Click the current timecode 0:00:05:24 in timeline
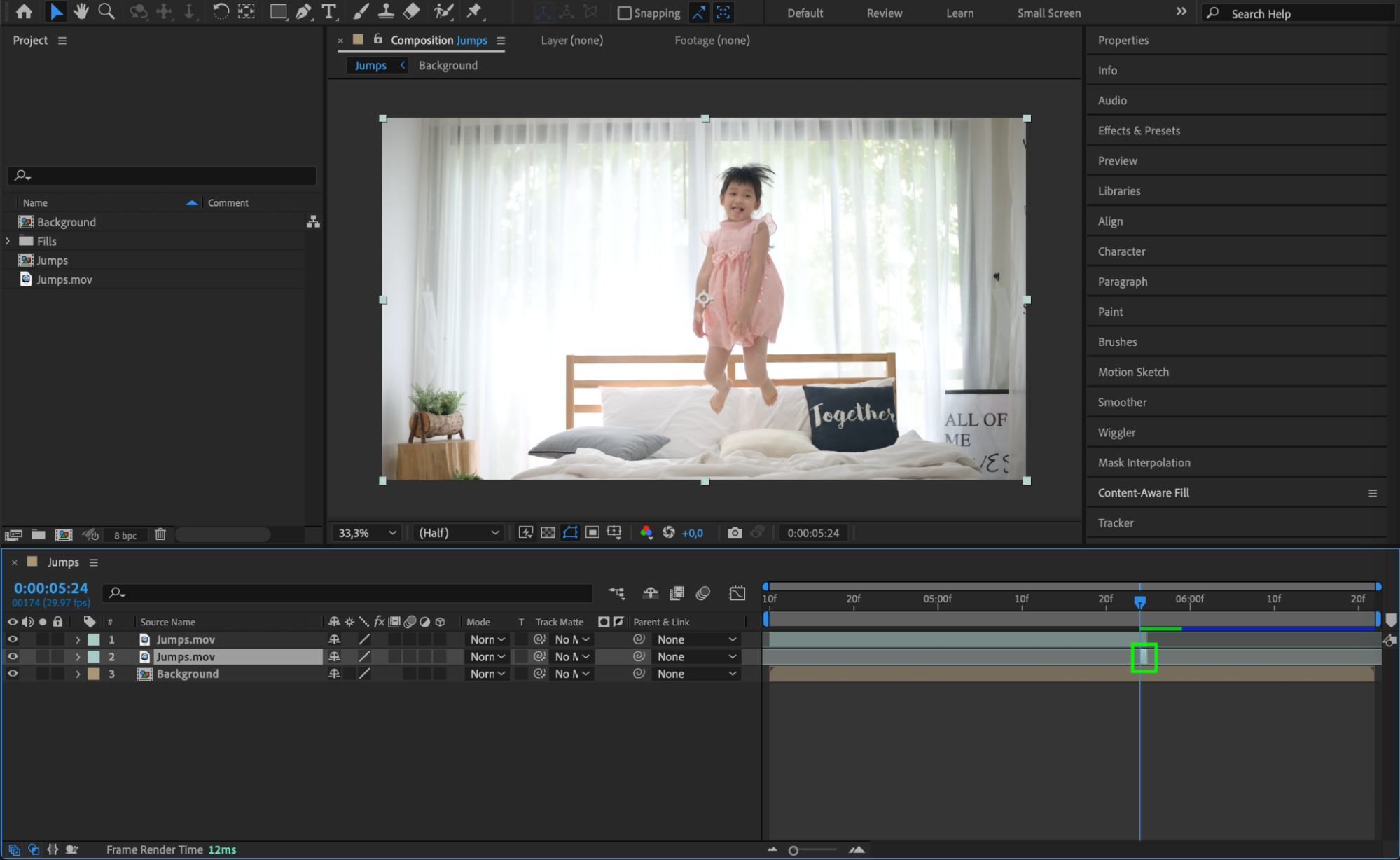Viewport: 1400px width, 860px height. tap(51, 588)
